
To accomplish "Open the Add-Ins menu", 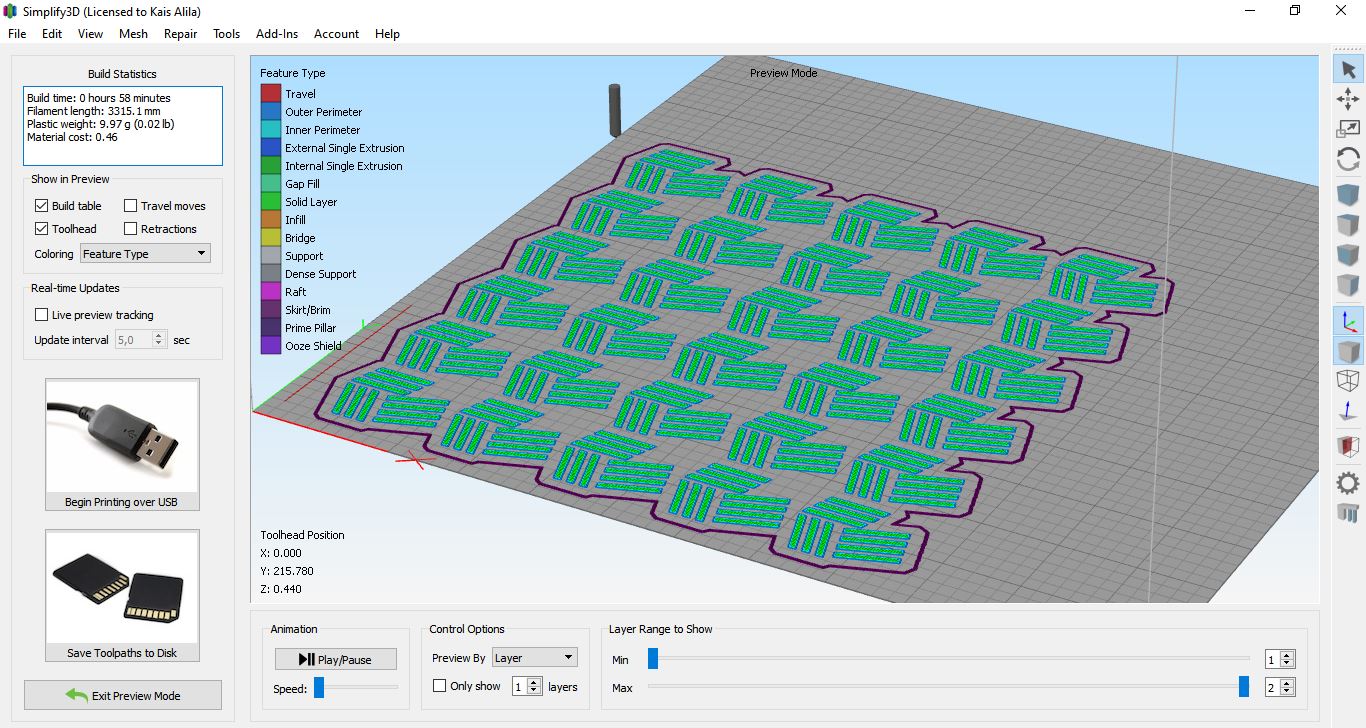I will (277, 34).
